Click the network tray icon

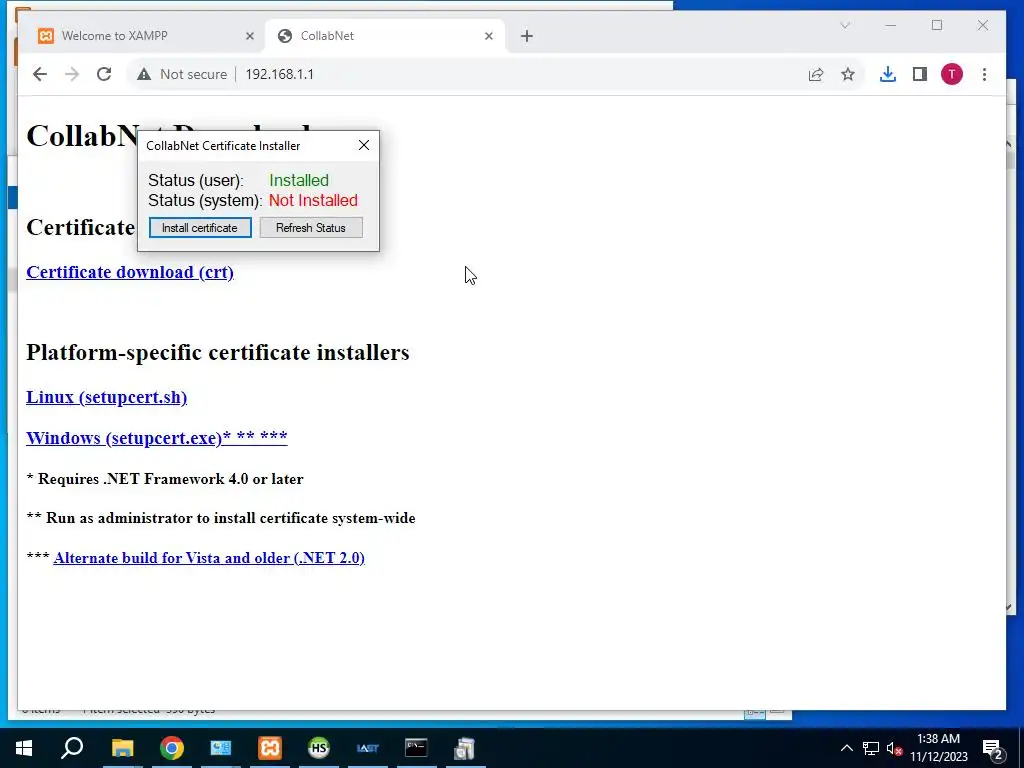871,748
